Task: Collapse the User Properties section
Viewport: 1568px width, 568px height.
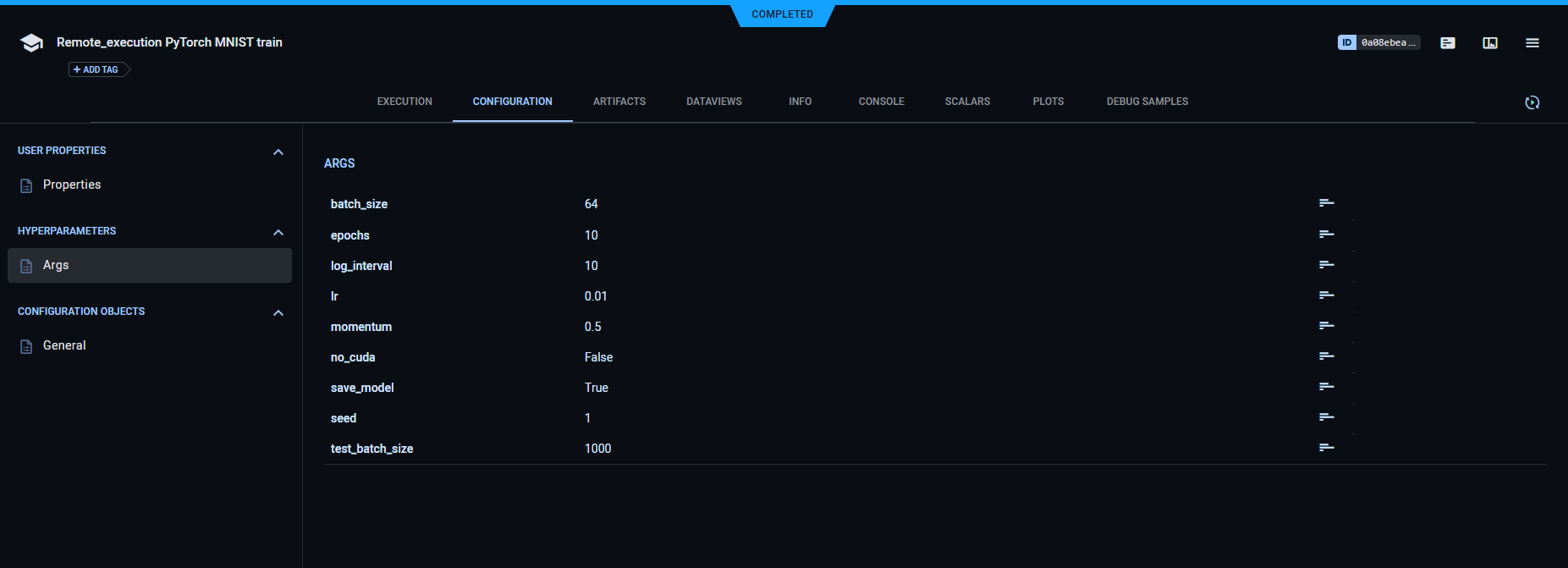Action: (278, 152)
